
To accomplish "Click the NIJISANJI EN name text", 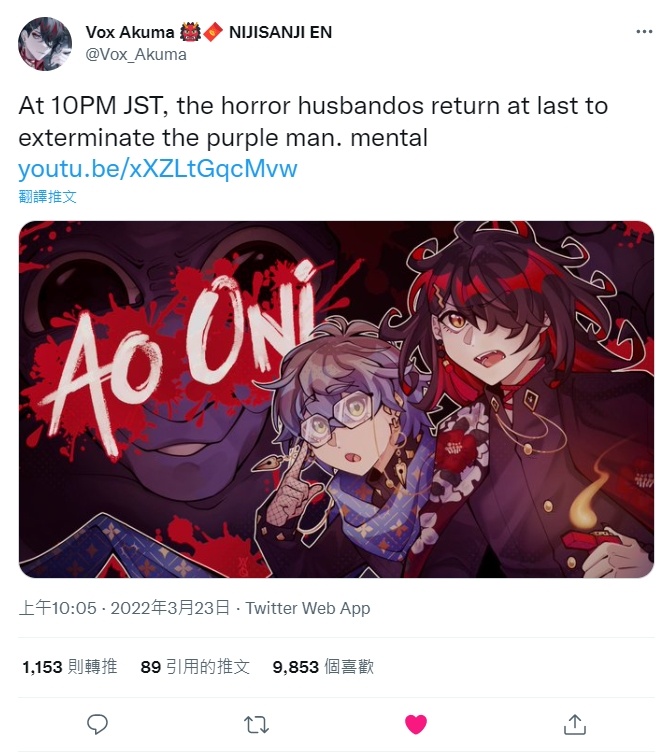I will tap(281, 32).
